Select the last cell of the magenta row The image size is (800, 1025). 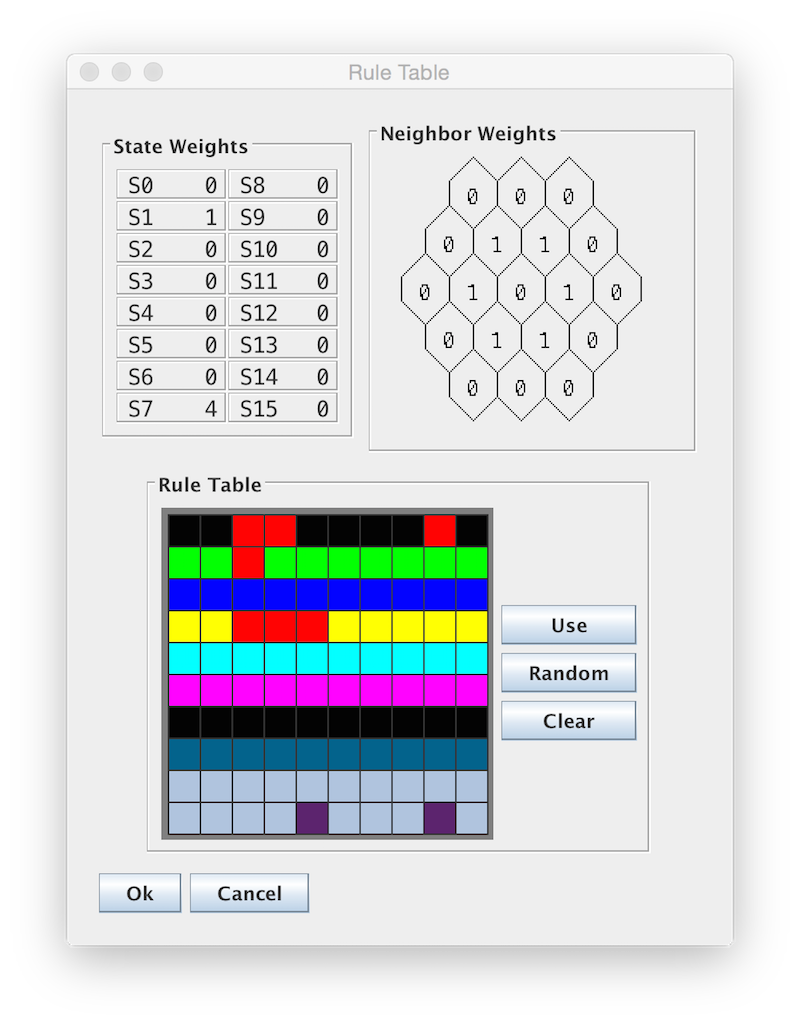(x=472, y=690)
